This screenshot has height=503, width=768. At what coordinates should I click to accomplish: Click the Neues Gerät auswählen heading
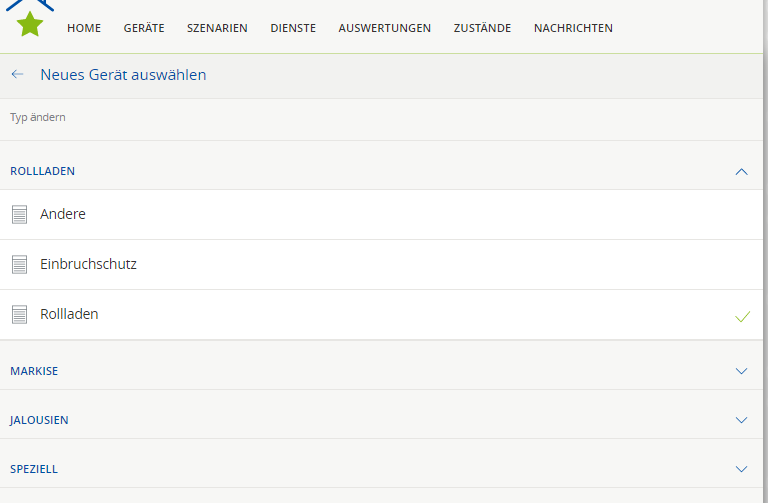click(x=123, y=75)
